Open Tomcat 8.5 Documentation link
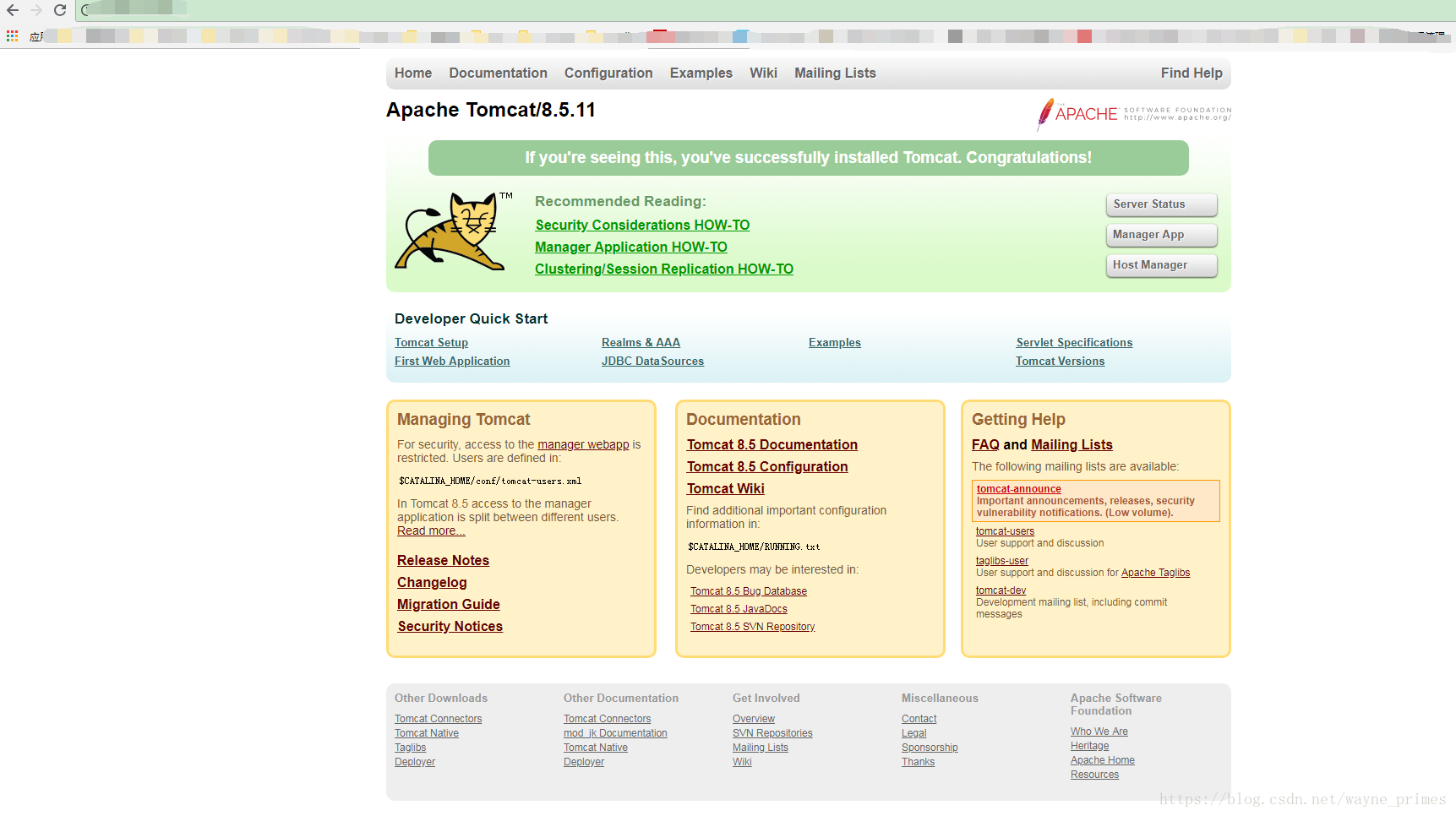Image resolution: width=1456 pixels, height=816 pixels. pos(772,445)
